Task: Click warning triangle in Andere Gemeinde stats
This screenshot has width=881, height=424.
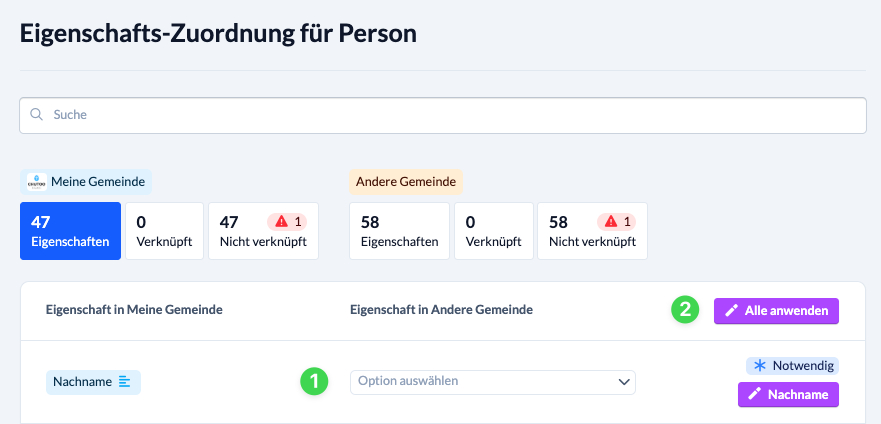Action: 611,222
